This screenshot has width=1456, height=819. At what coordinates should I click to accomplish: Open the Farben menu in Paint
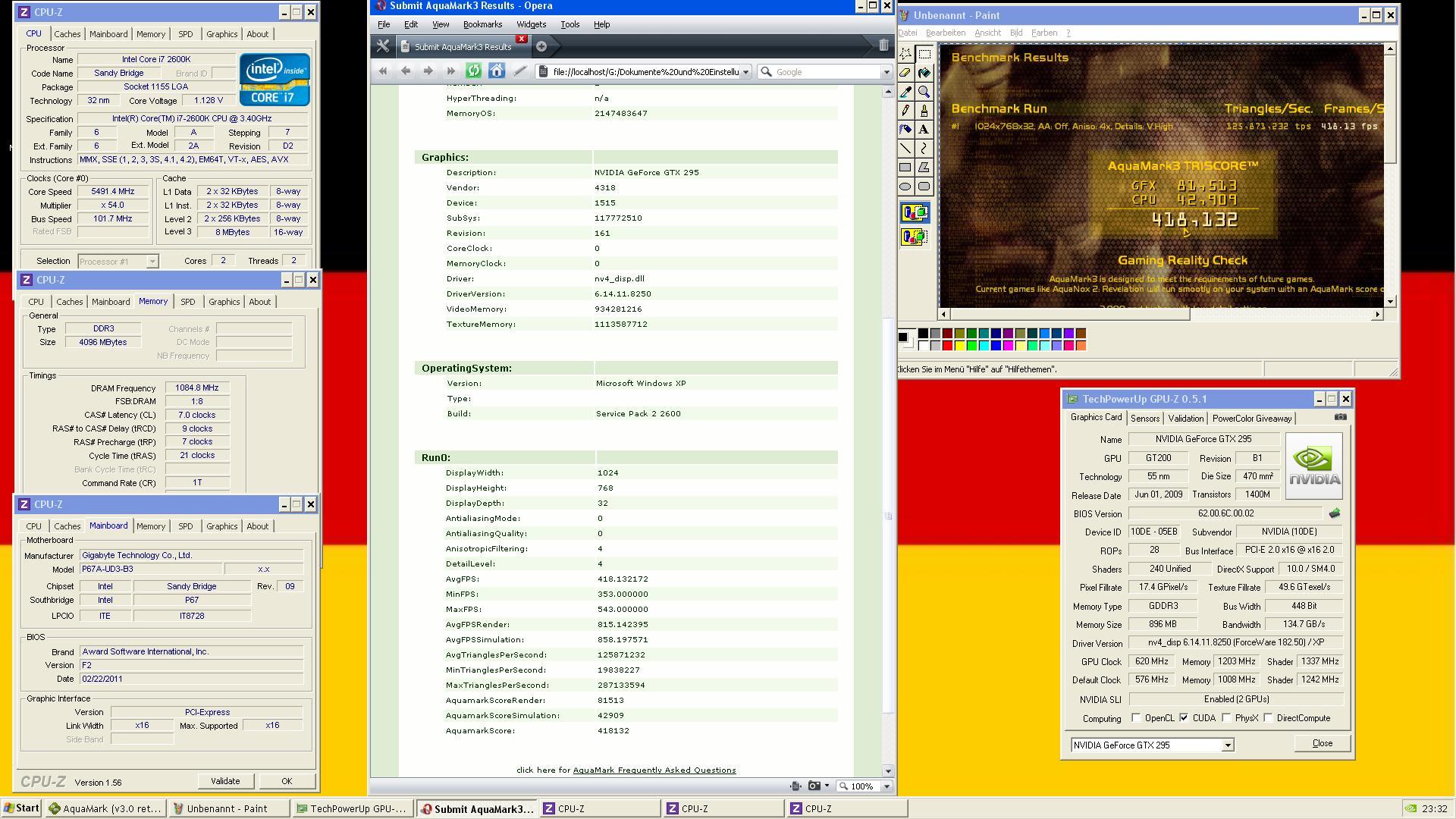coord(1044,33)
